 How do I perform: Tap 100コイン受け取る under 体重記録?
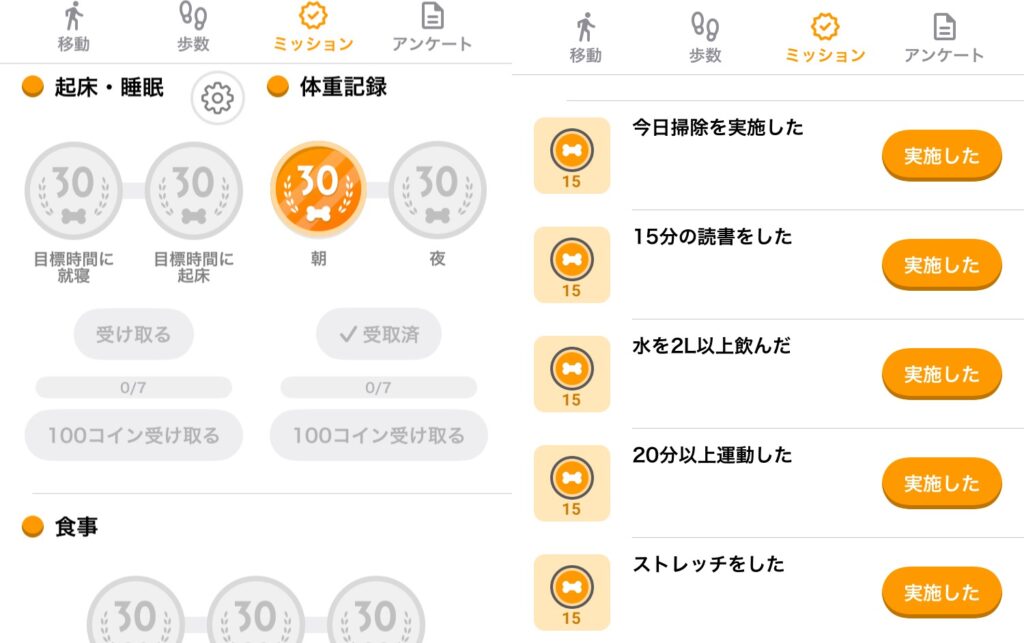pyautogui.click(x=379, y=435)
